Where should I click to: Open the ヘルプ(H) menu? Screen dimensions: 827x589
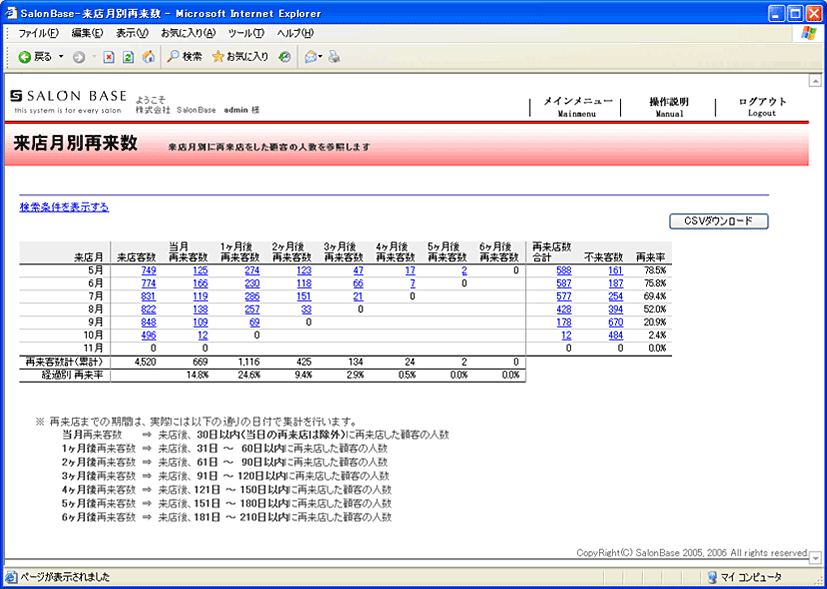point(295,33)
